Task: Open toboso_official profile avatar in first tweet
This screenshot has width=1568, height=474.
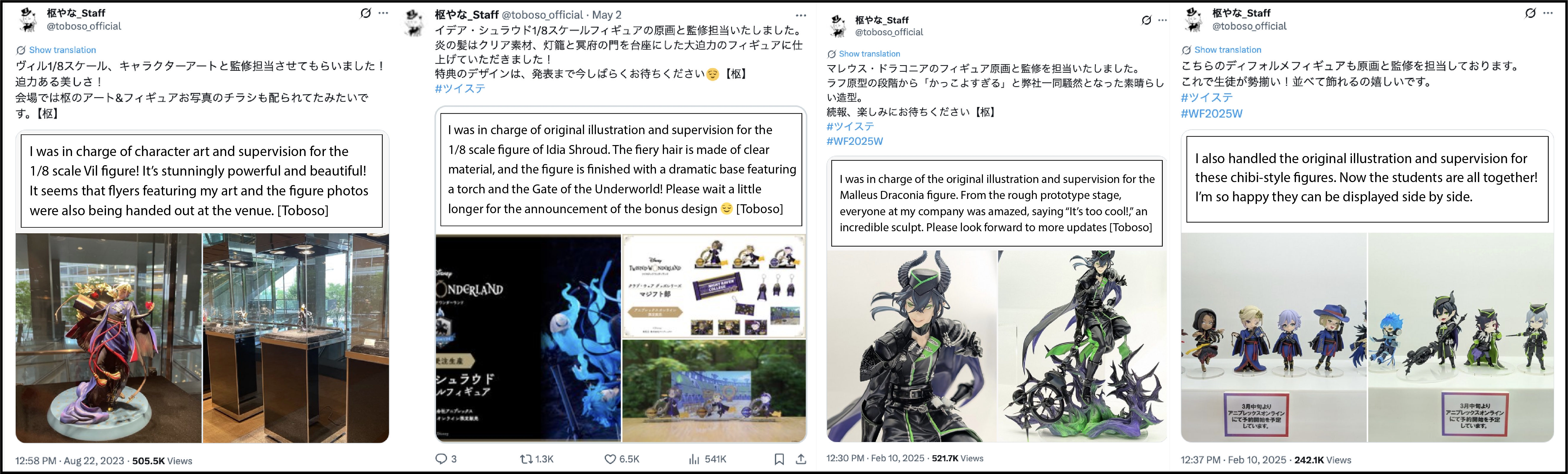Action: click(28, 20)
